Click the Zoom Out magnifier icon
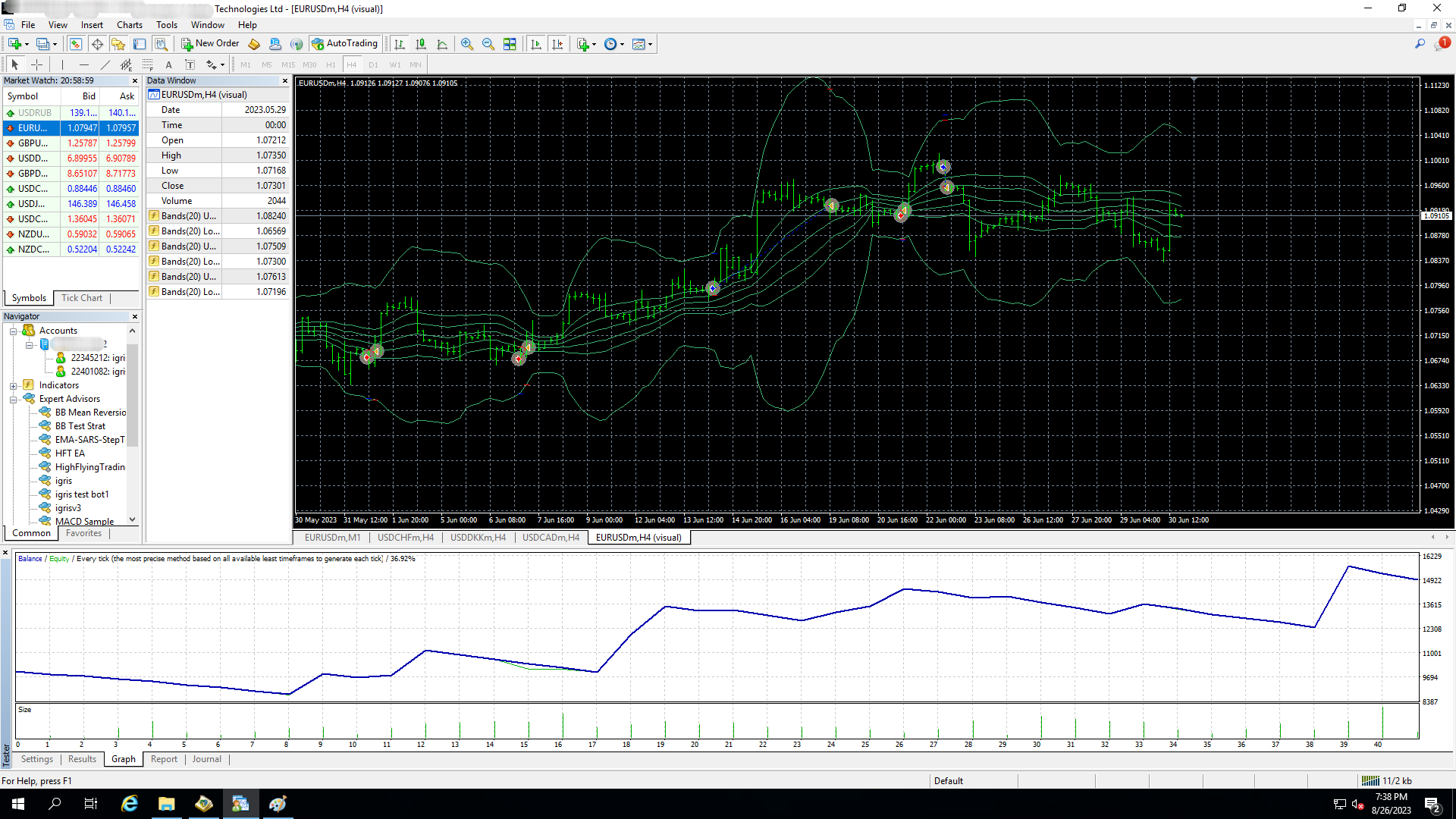Image resolution: width=1456 pixels, height=819 pixels. 488,44
